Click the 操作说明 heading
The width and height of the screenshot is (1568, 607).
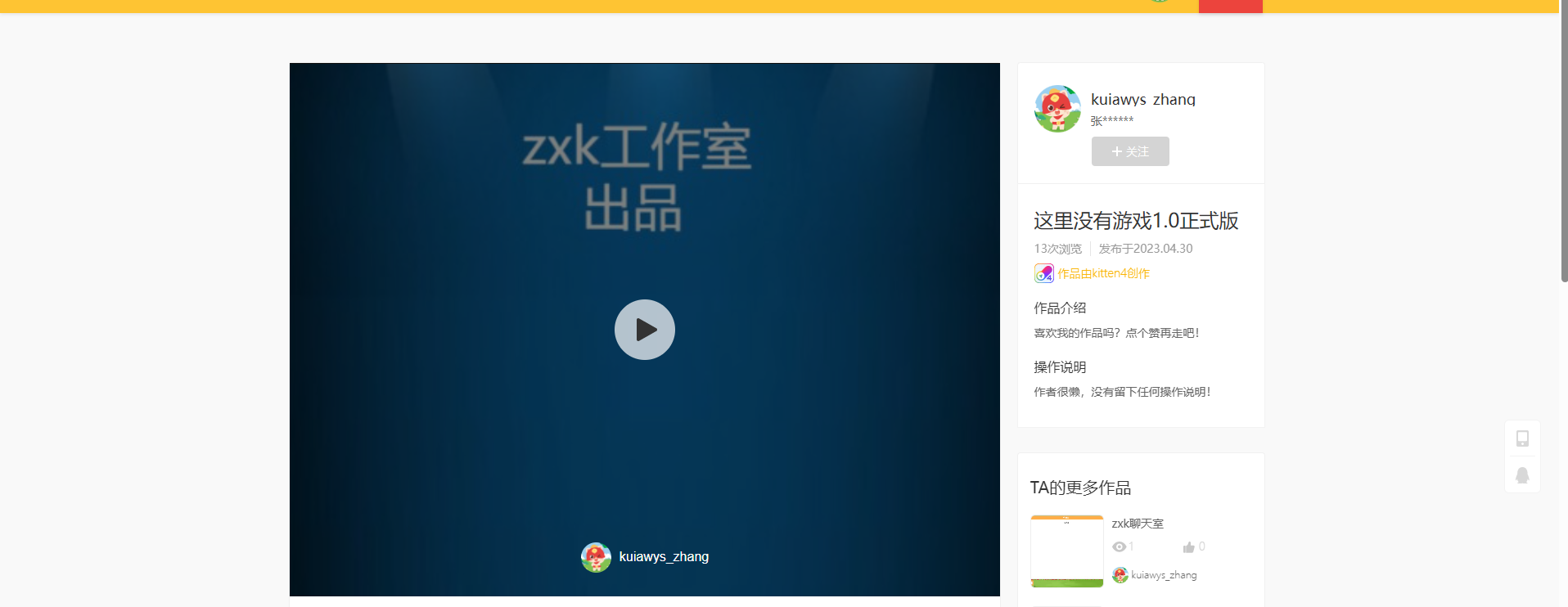[1060, 367]
